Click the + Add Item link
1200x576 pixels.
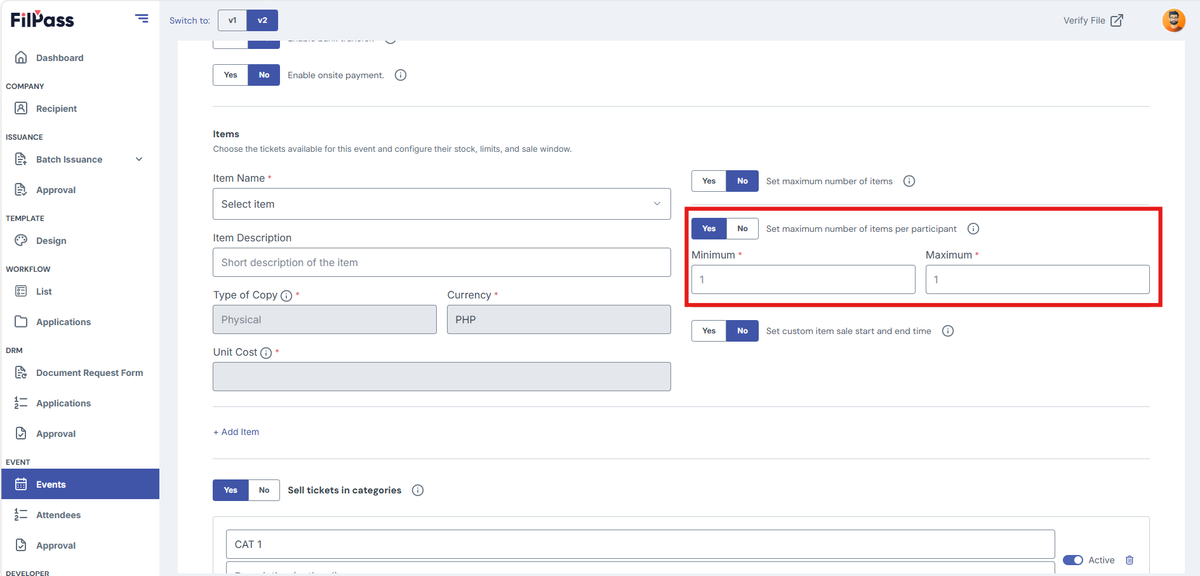[236, 432]
